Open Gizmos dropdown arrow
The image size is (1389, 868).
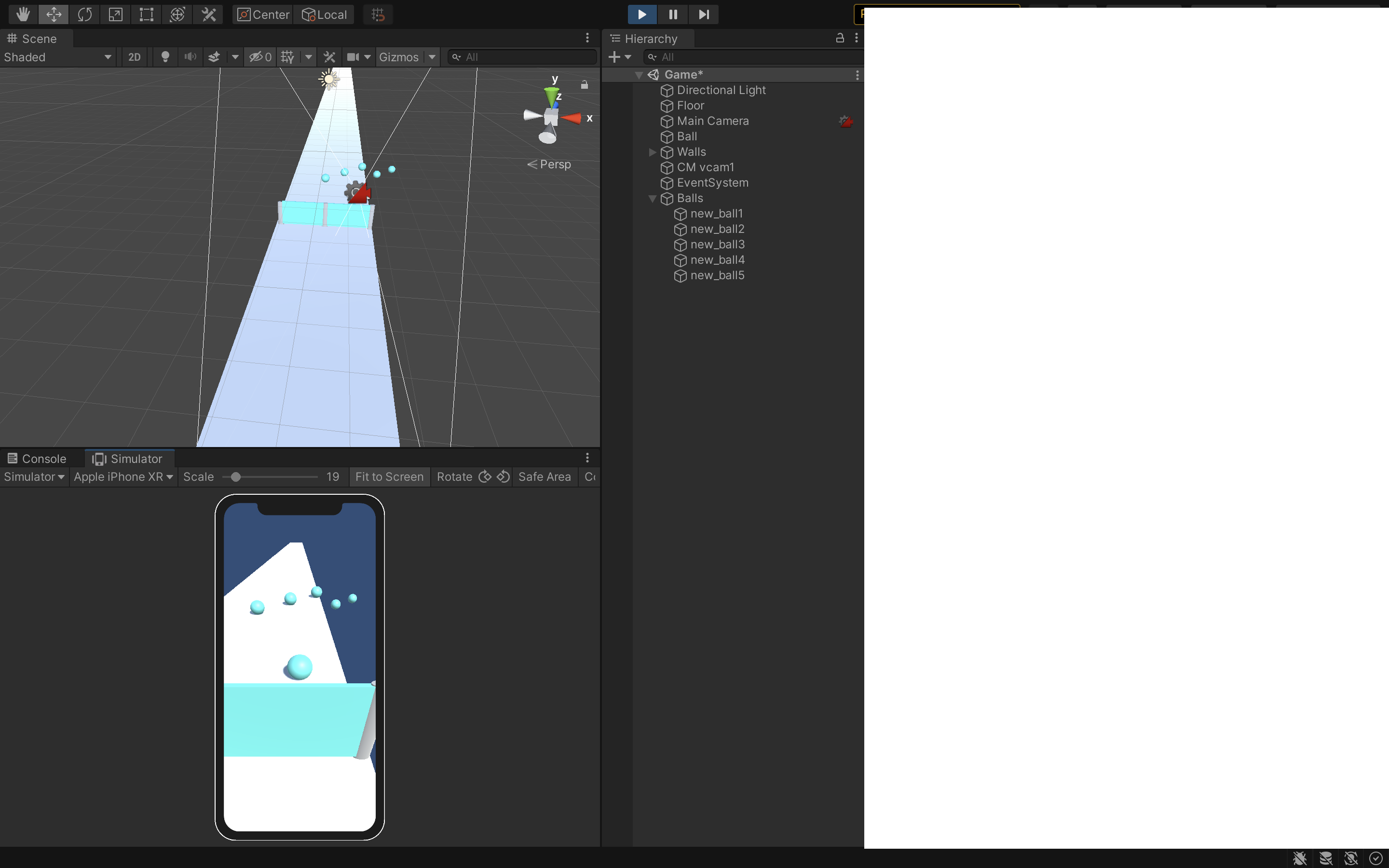pos(432,57)
